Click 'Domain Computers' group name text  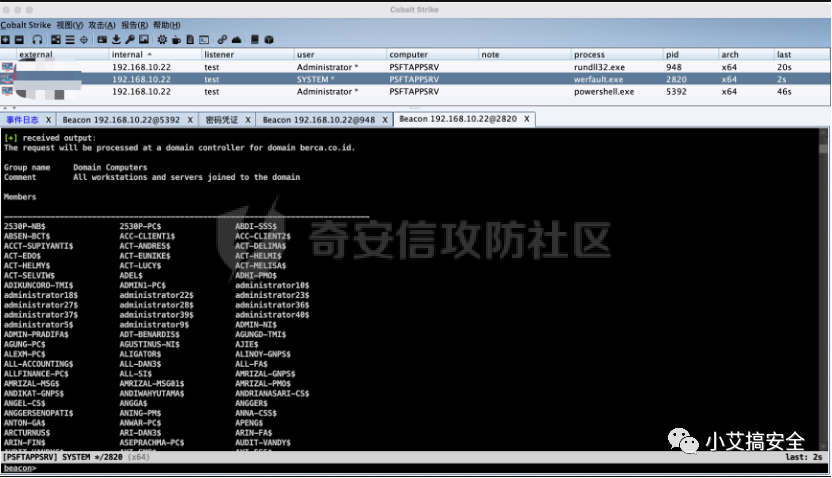click(x=110, y=168)
